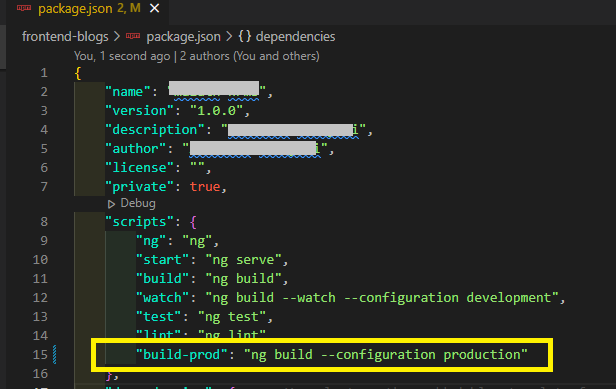Click the Debug play triangle icon
This screenshot has width=616, height=389.
(x=111, y=204)
